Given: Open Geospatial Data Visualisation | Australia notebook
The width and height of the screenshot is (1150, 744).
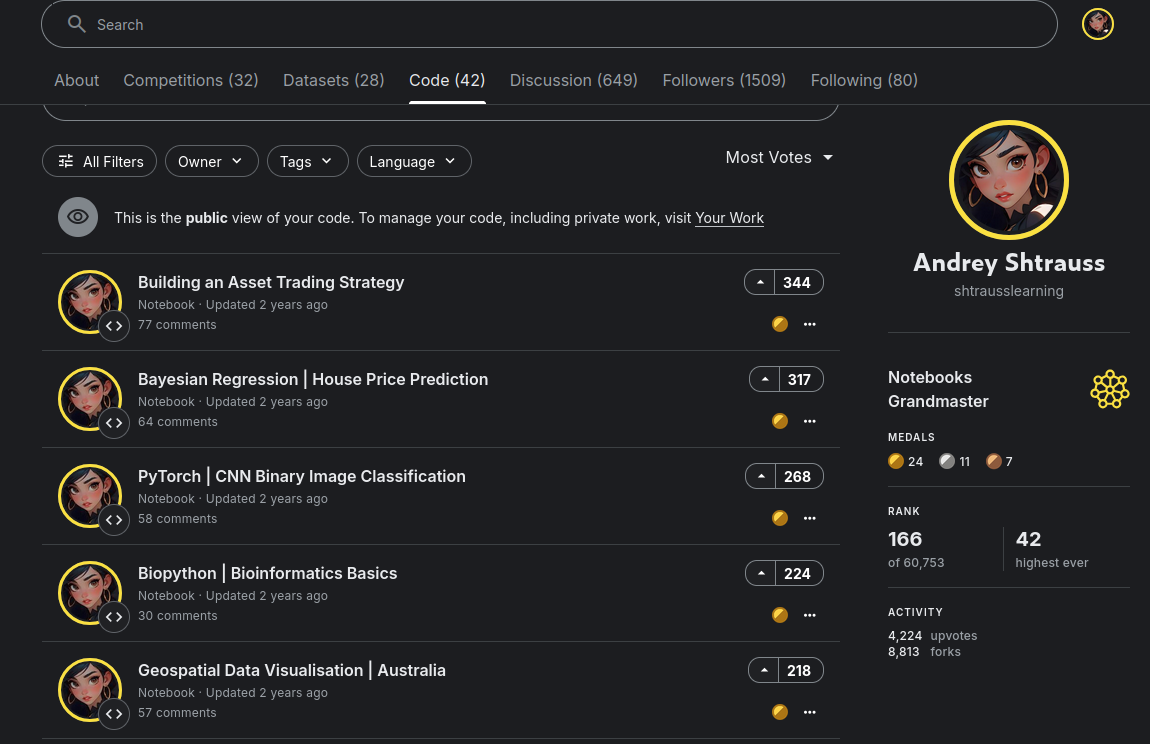Looking at the screenshot, I should click(292, 671).
